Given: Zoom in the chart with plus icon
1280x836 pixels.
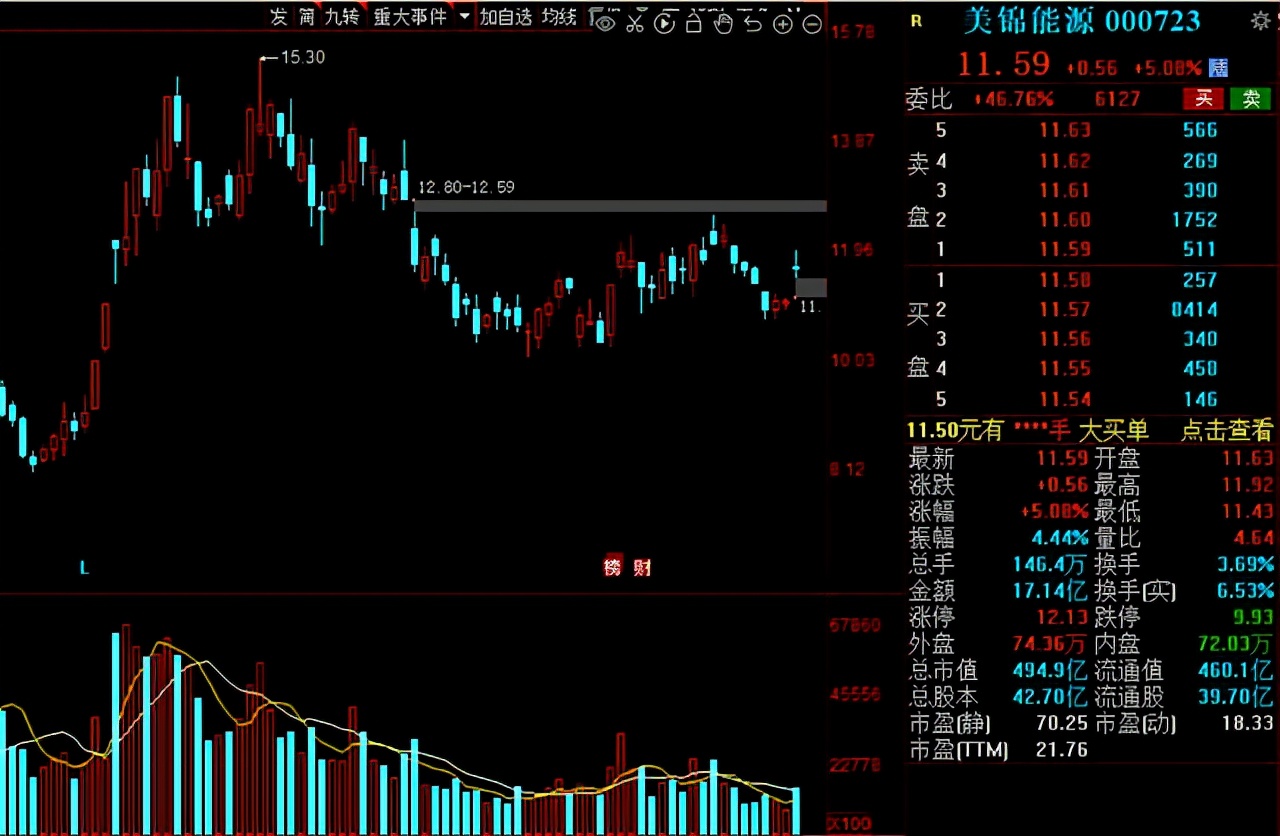Looking at the screenshot, I should tap(783, 23).
